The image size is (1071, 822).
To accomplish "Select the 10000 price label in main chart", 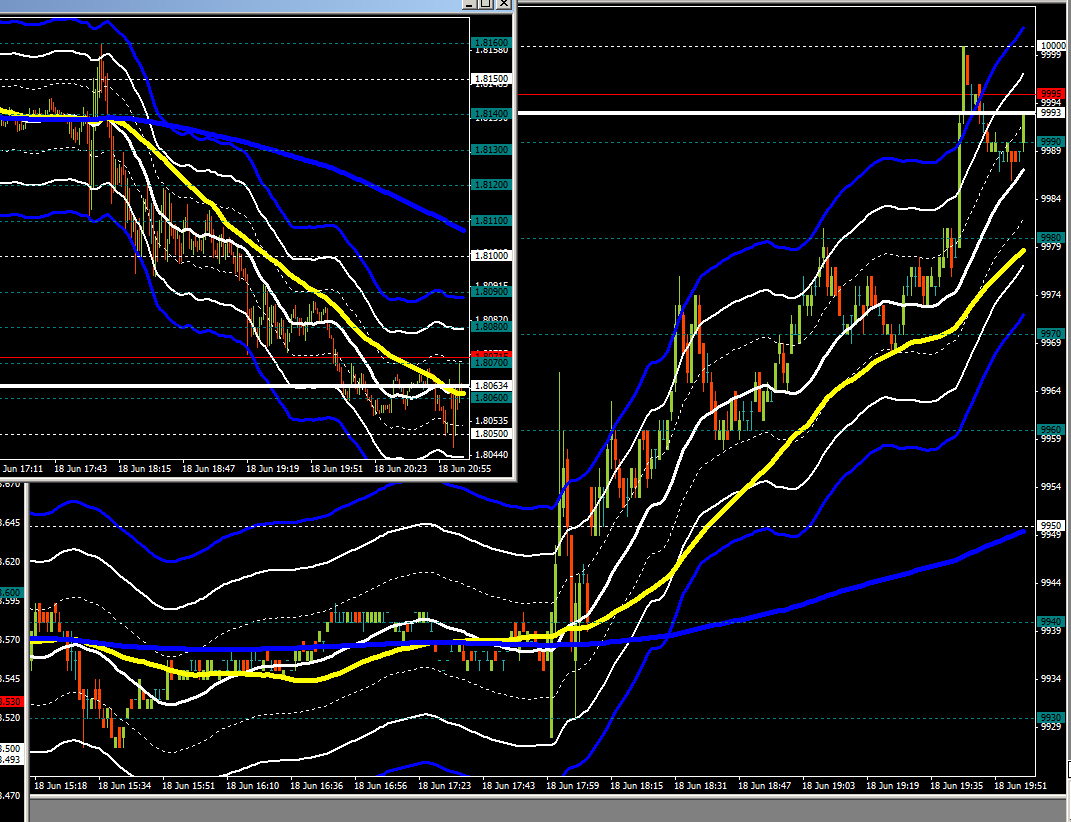I will tap(1052, 45).
